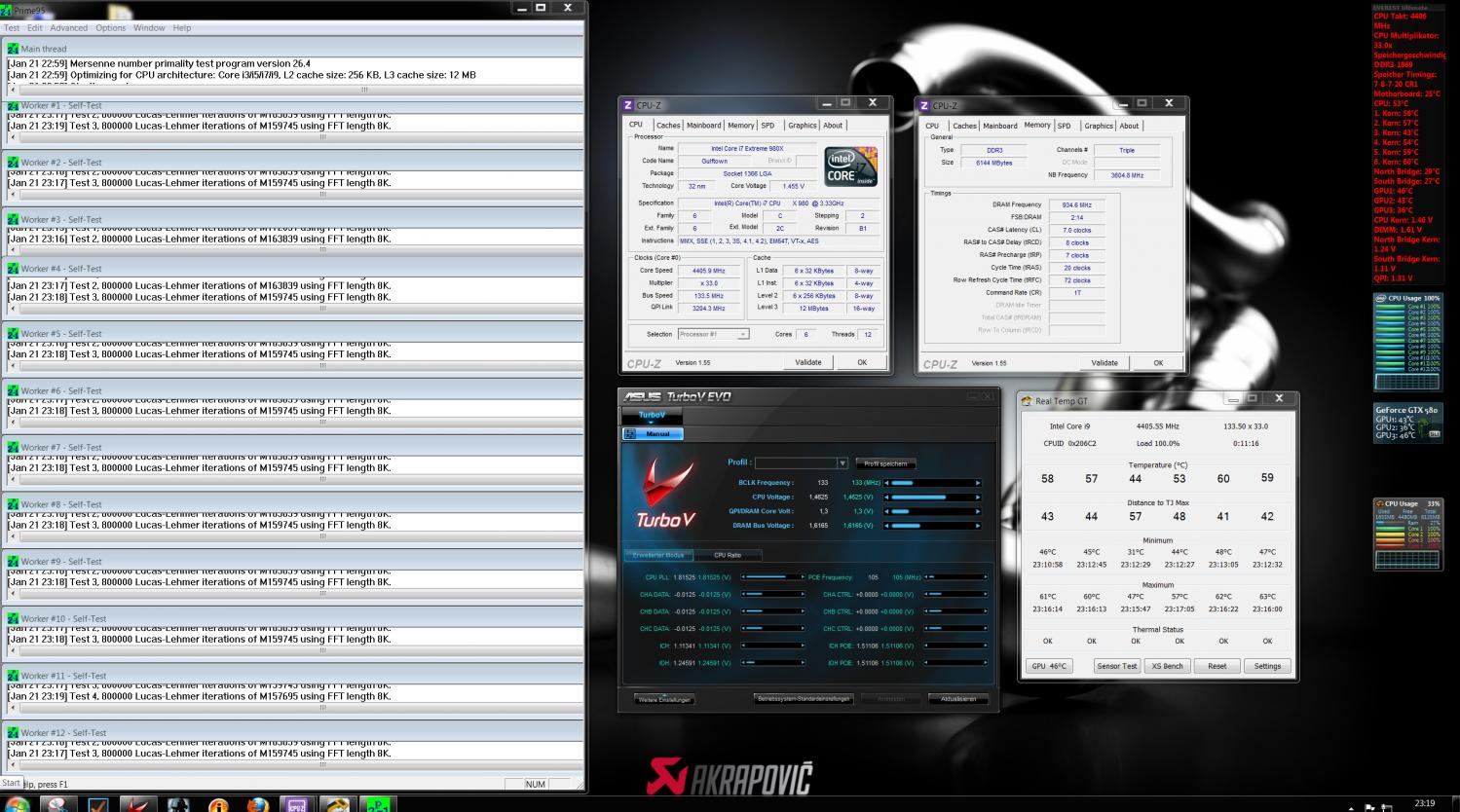Open Prime95 Help menu
The image size is (1460, 812).
182,28
